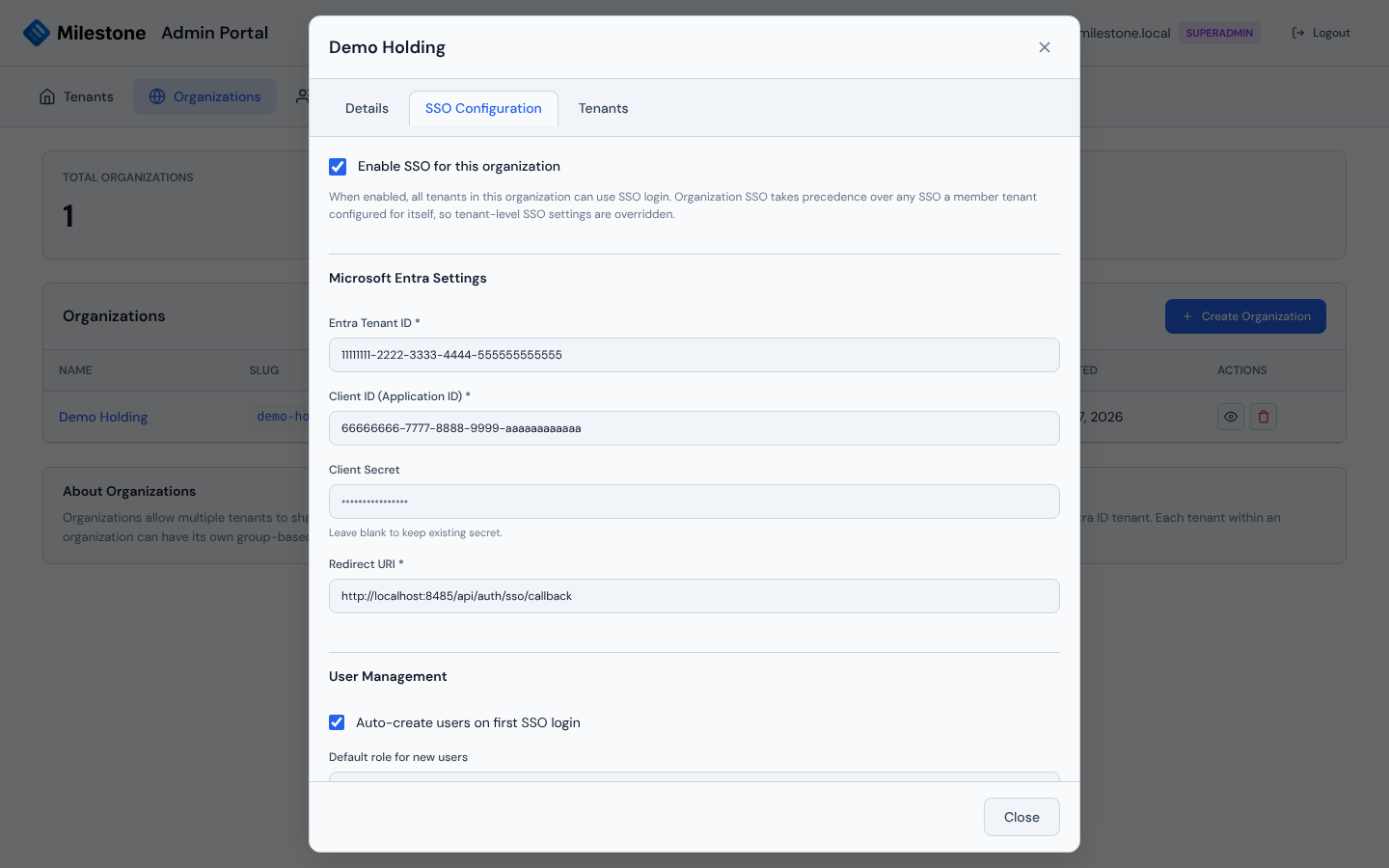This screenshot has width=1389, height=868.
Task: Open the Demo Holding organization link
Action: [x=103, y=417]
